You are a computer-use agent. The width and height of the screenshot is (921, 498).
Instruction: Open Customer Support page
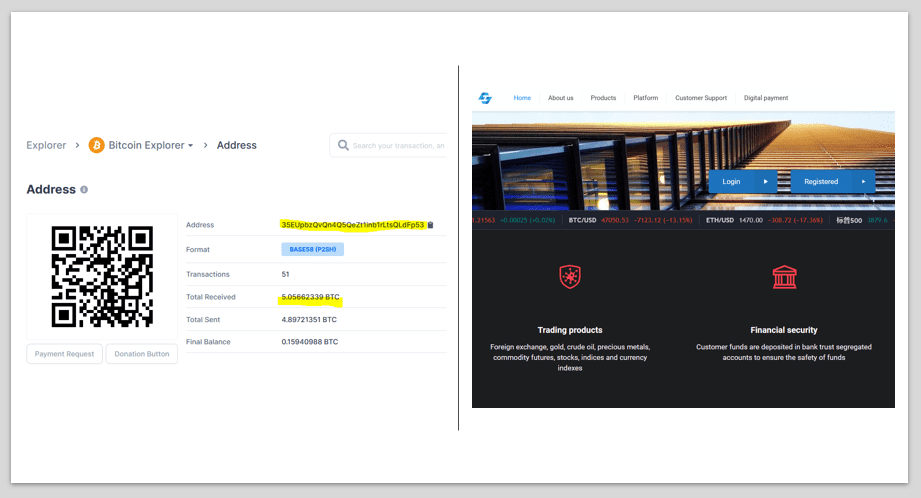pos(701,98)
